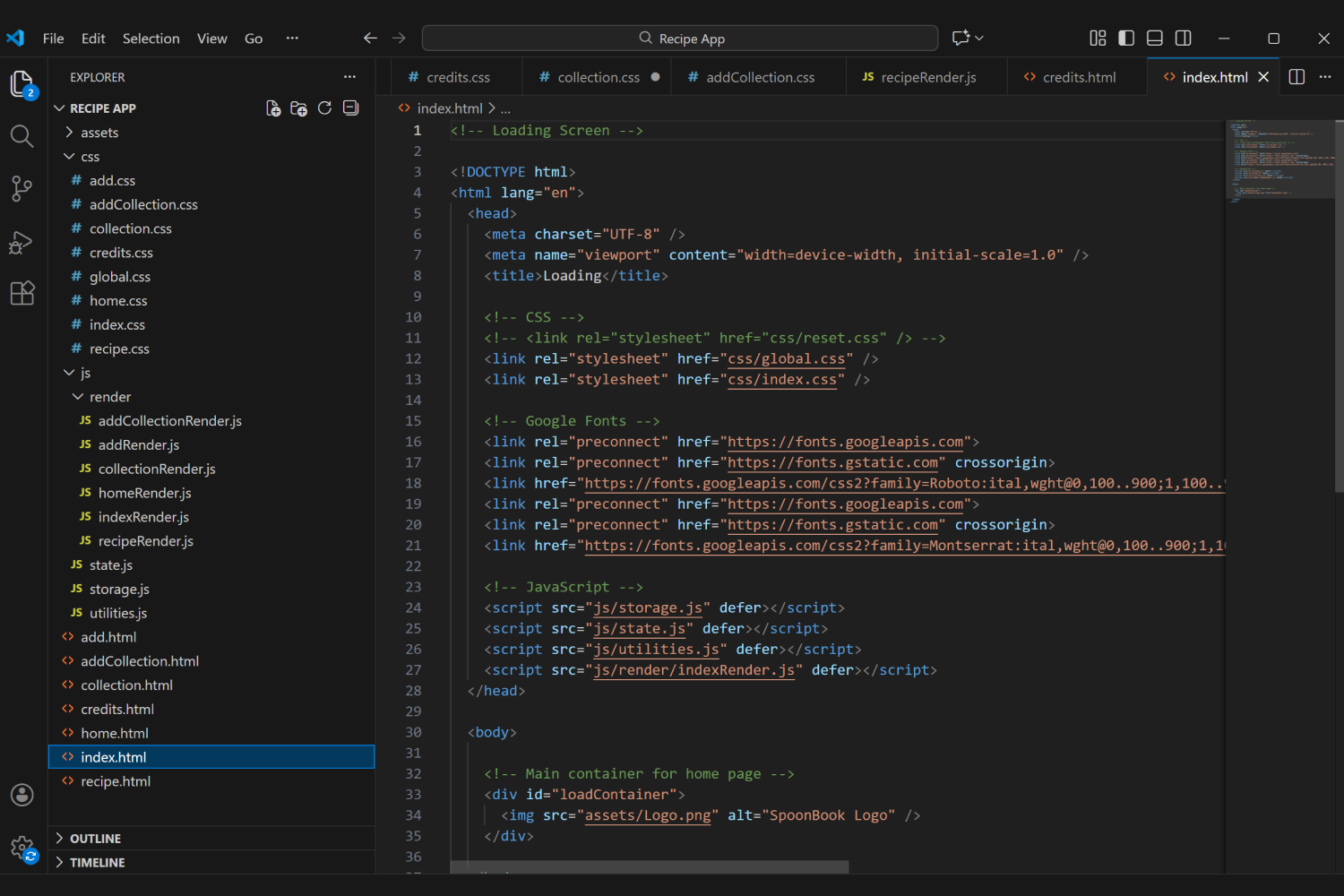Split the editor to the right
Screen dimensions: 1344x896
tap(1297, 77)
